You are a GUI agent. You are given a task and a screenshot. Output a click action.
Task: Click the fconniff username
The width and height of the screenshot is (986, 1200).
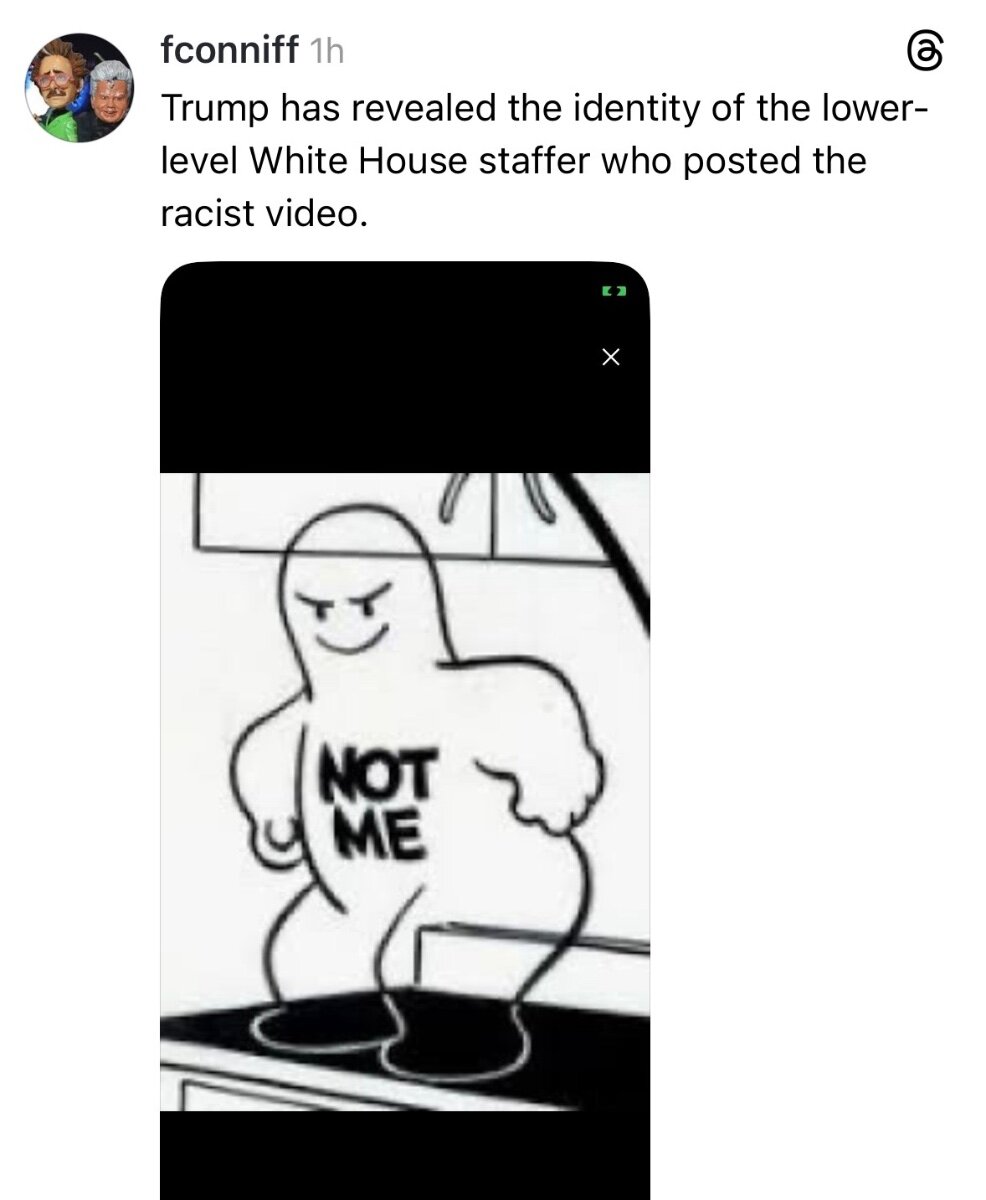(x=229, y=50)
